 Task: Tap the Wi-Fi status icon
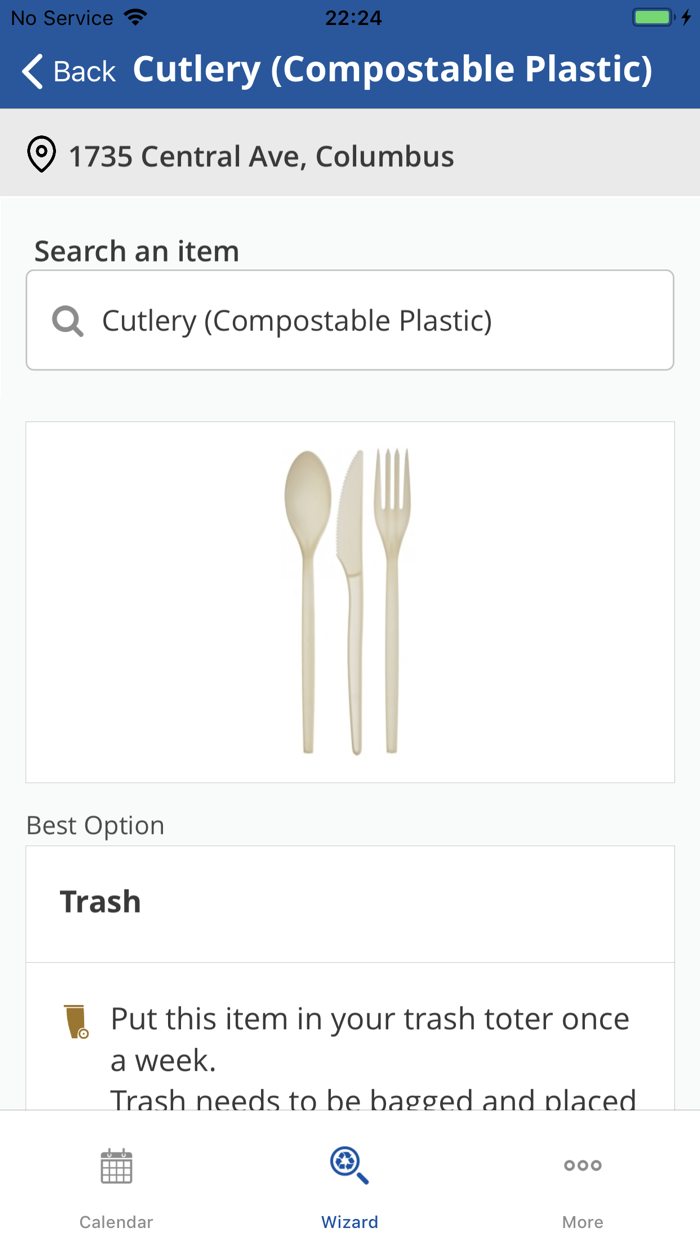point(134,18)
